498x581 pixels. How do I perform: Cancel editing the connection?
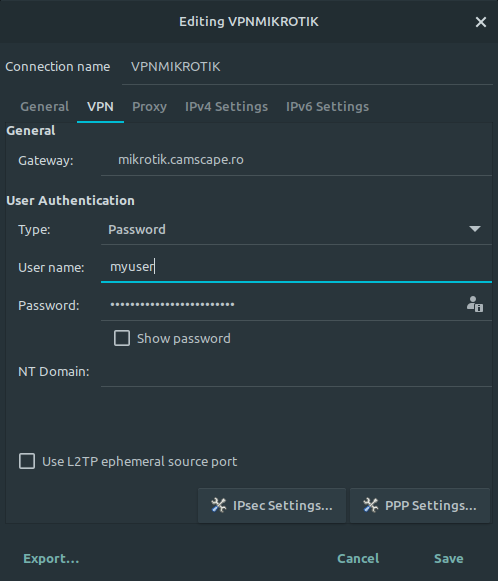pyautogui.click(x=358, y=558)
